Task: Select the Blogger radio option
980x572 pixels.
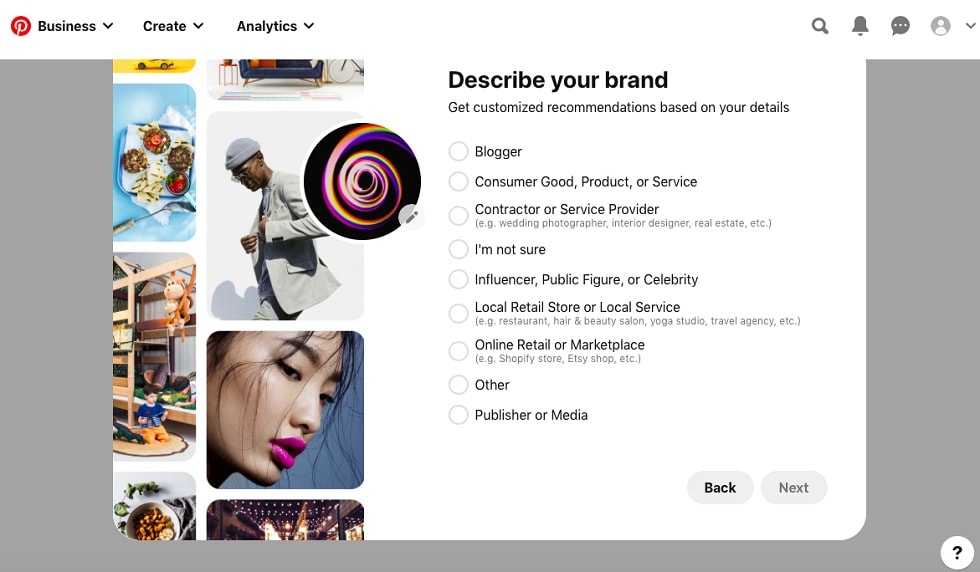Action: pos(458,151)
